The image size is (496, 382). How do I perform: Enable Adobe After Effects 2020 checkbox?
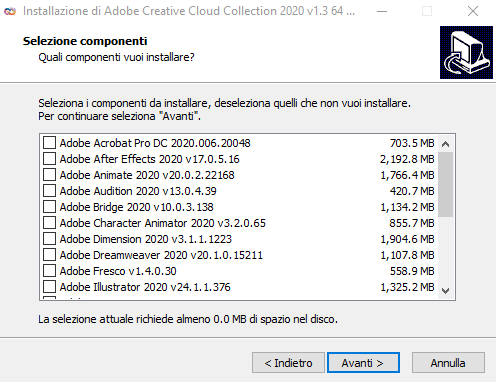tap(49, 159)
